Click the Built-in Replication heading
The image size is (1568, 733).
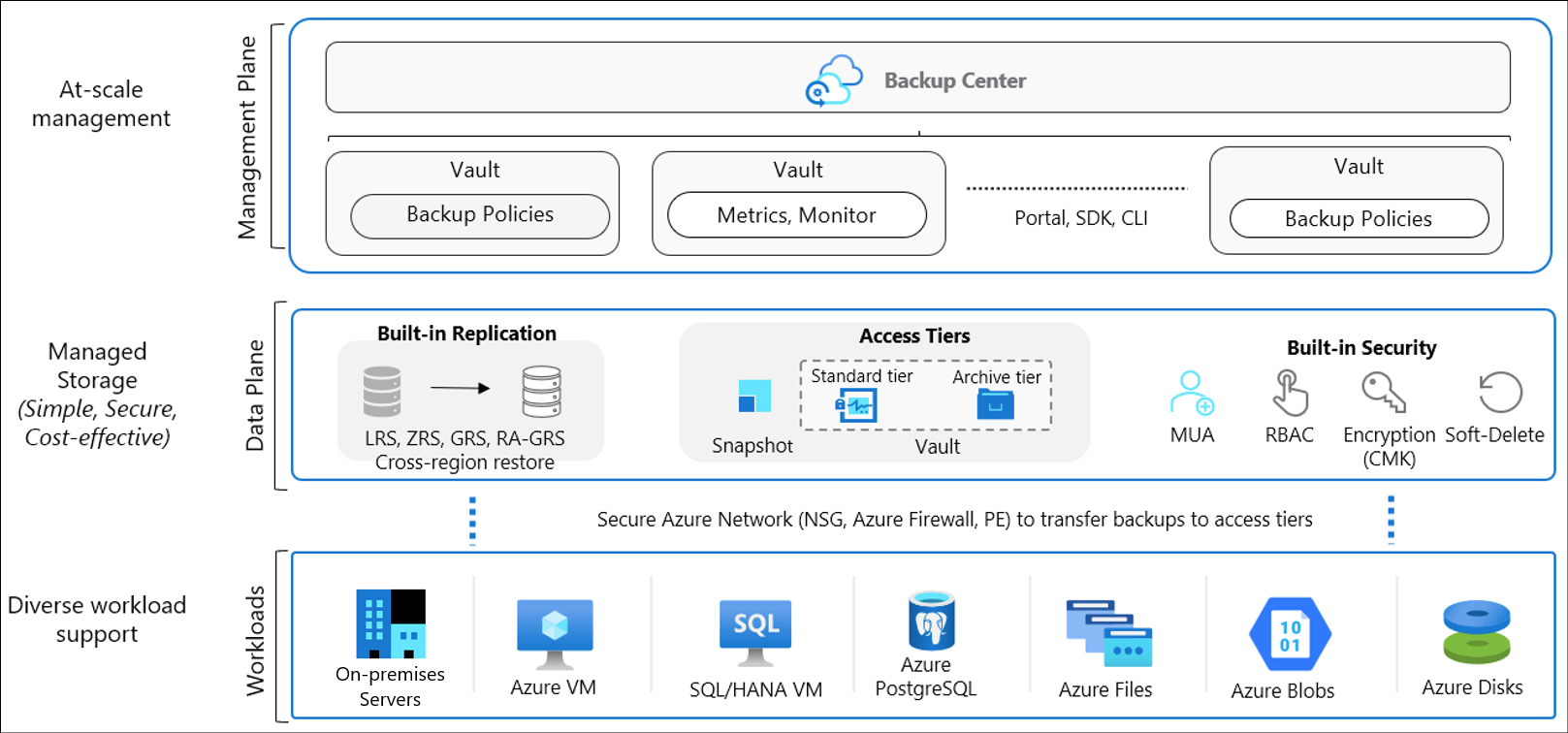click(466, 334)
